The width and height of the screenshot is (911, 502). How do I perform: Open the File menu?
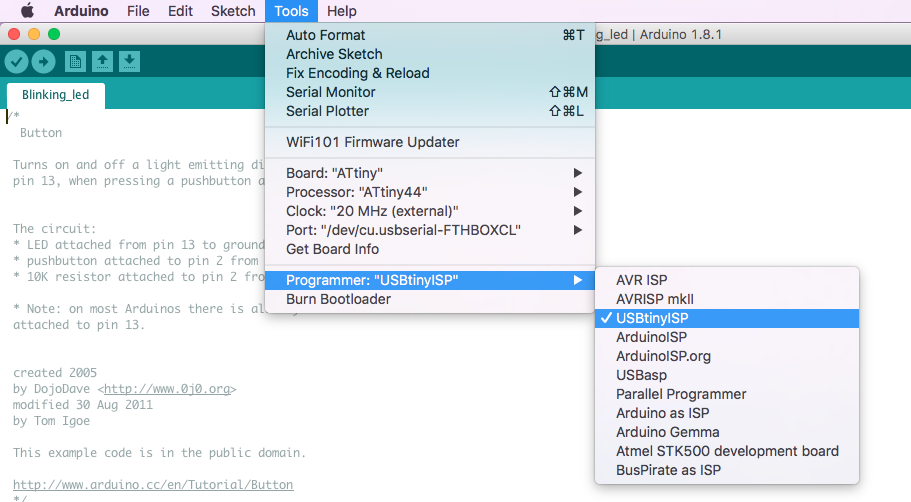(x=138, y=11)
